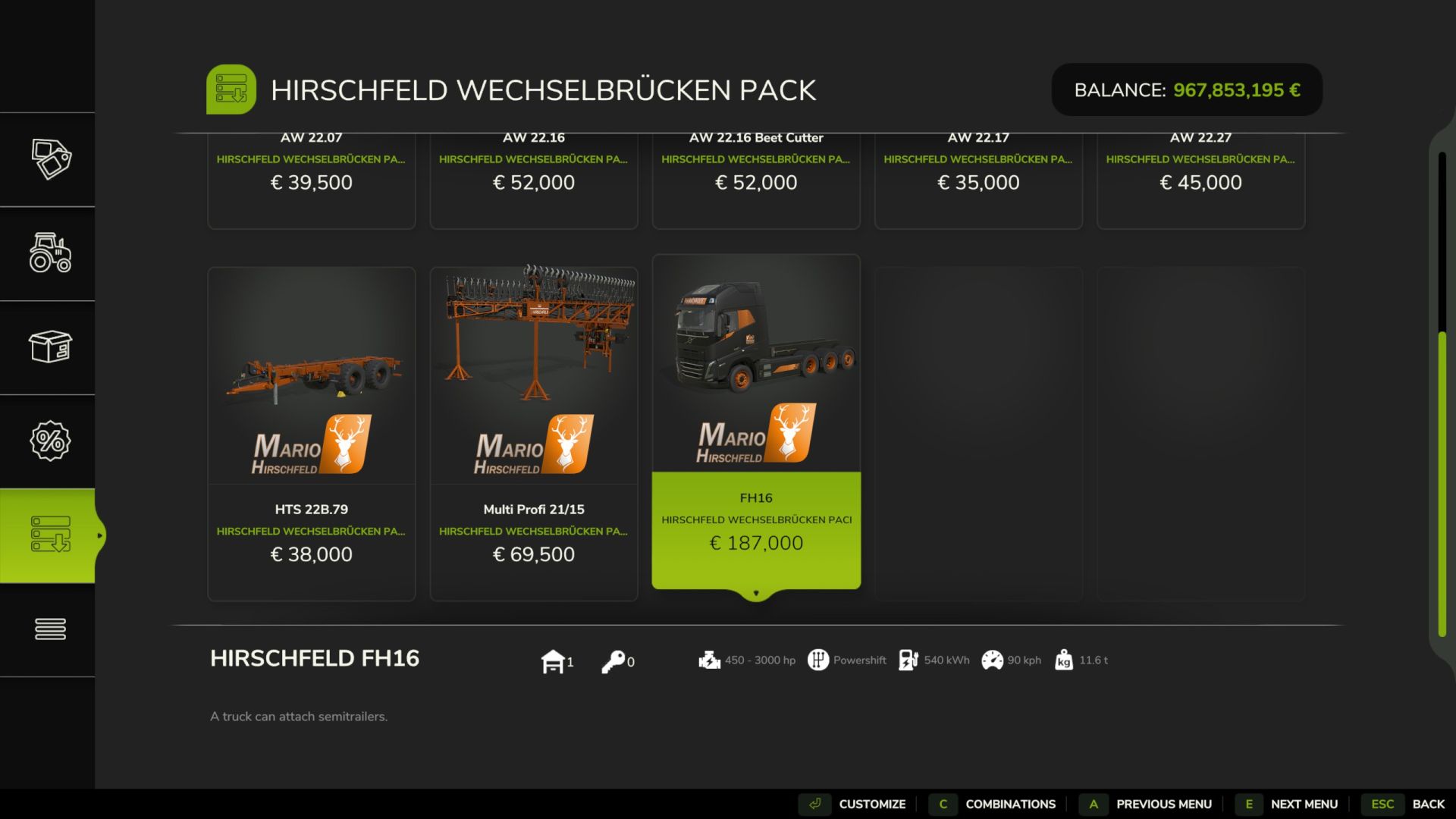The height and width of the screenshot is (819, 1456).
Task: Select the mod packs download icon tab
Action: 51,535
